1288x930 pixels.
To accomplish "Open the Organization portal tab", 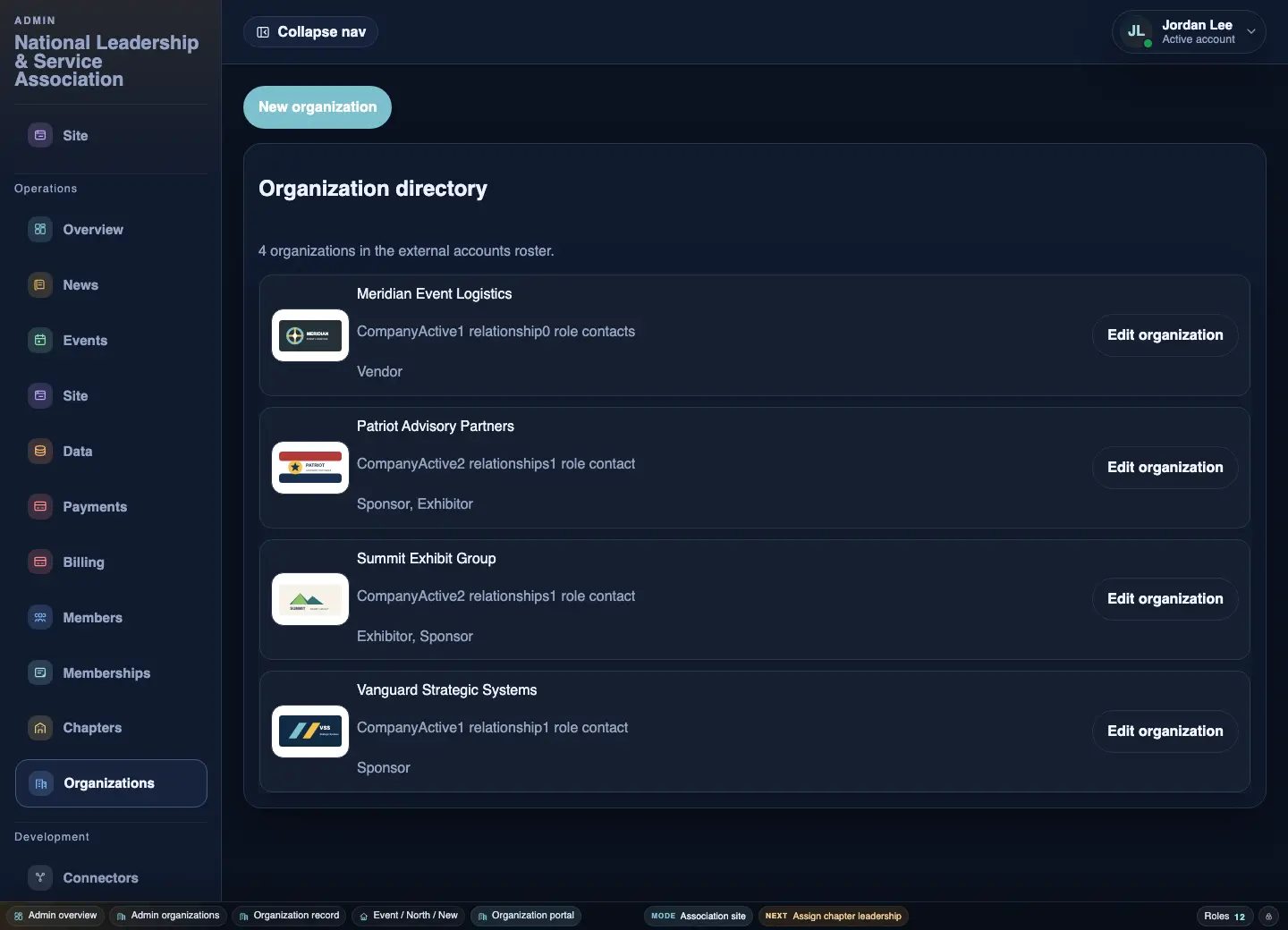I will [x=526, y=916].
